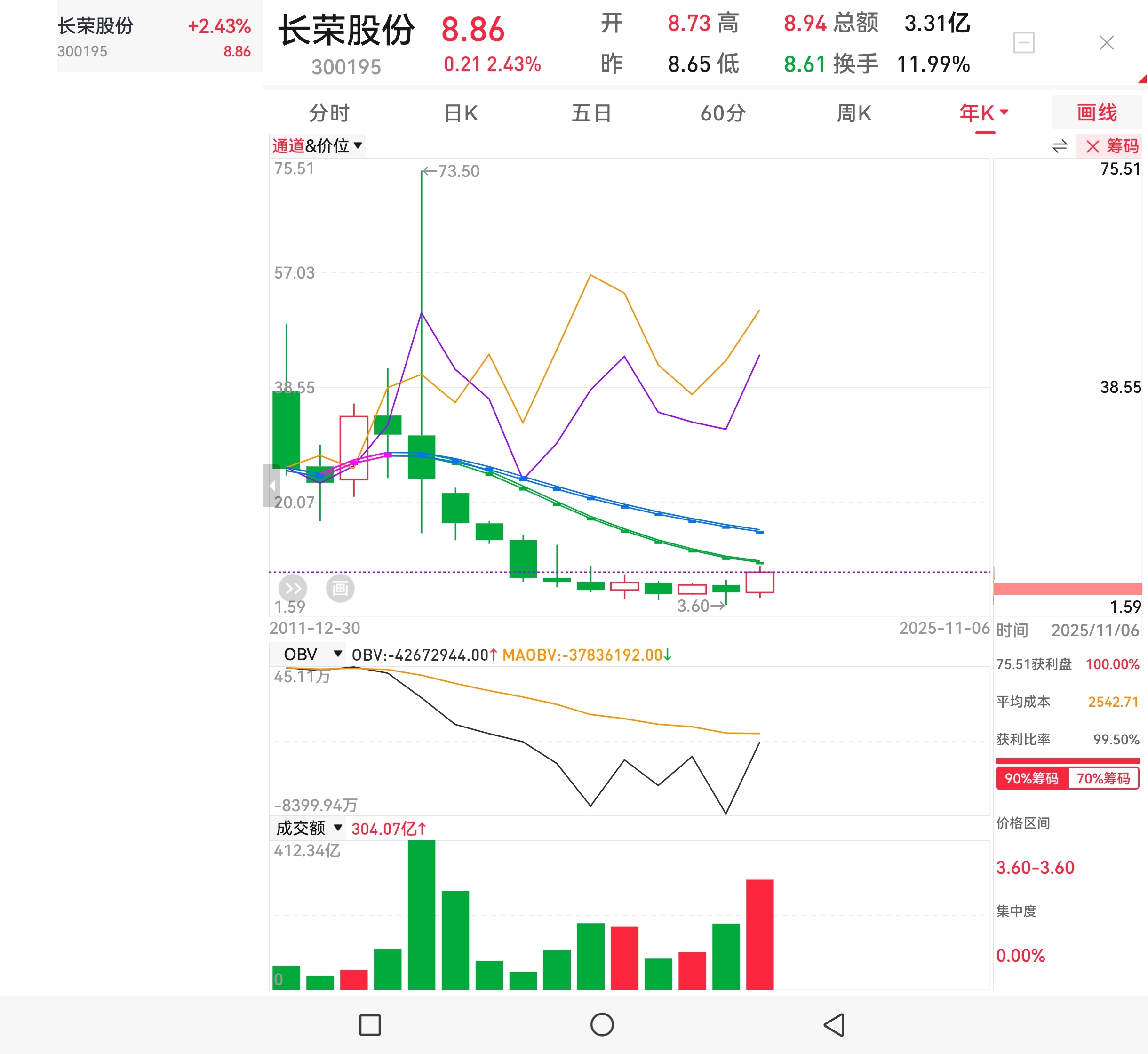1148x1054 pixels.
Task: Click the left collapse arrow handle
Action: point(271,486)
